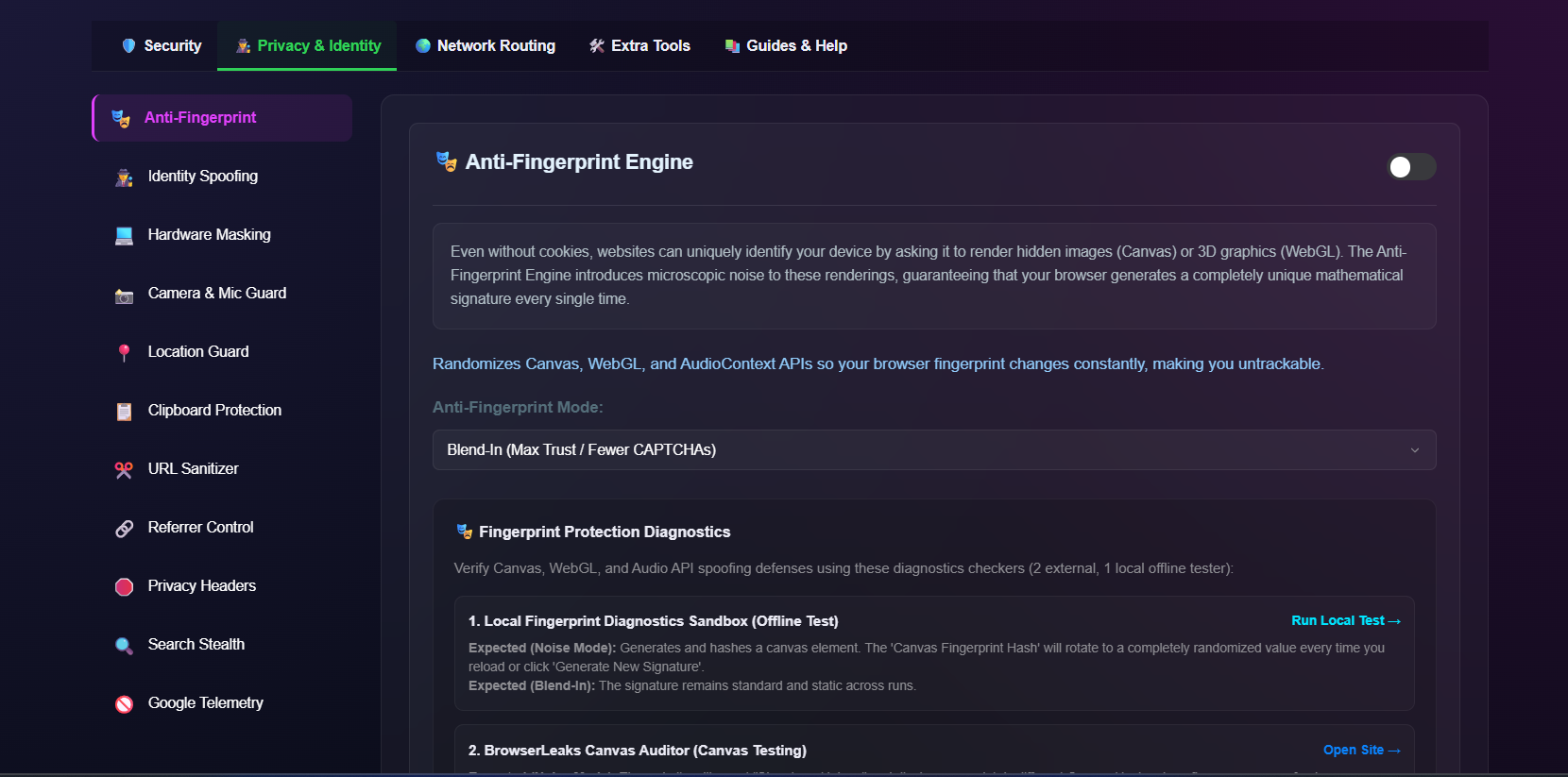
Task: Click the red circle icon beside Privacy Headers
Action: 124,586
